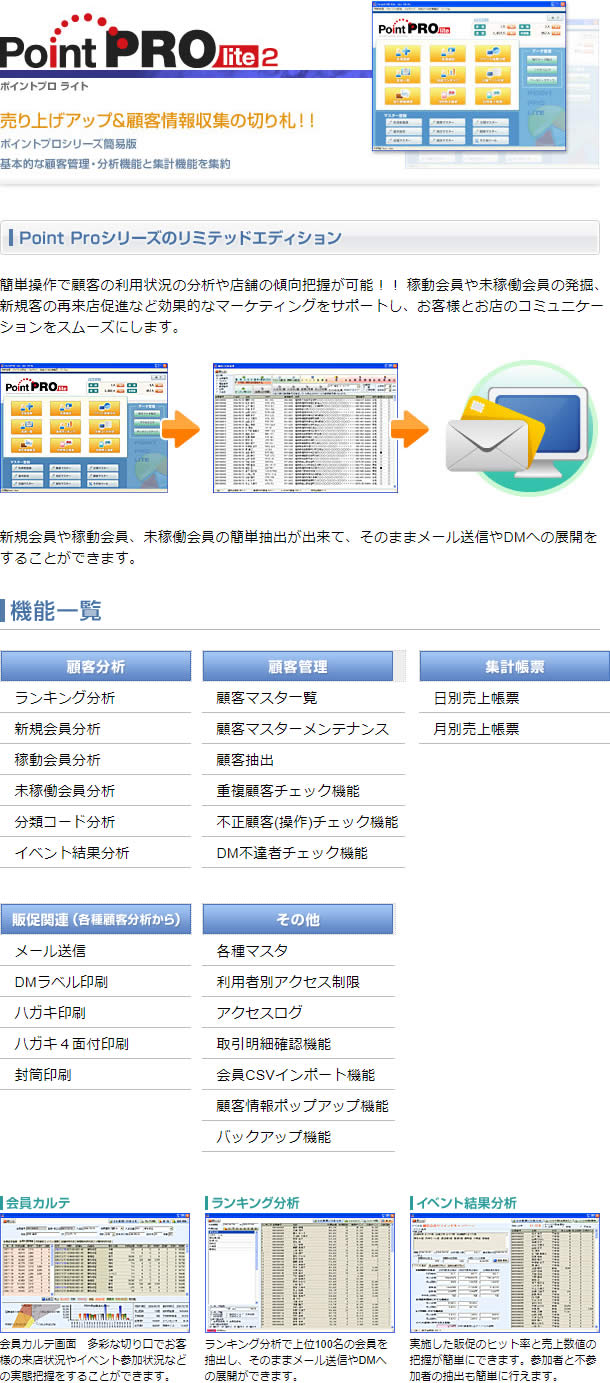Click the 会員カルテ section heading
Image resolution: width=610 pixels, height=1383 pixels.
click(x=37, y=1202)
